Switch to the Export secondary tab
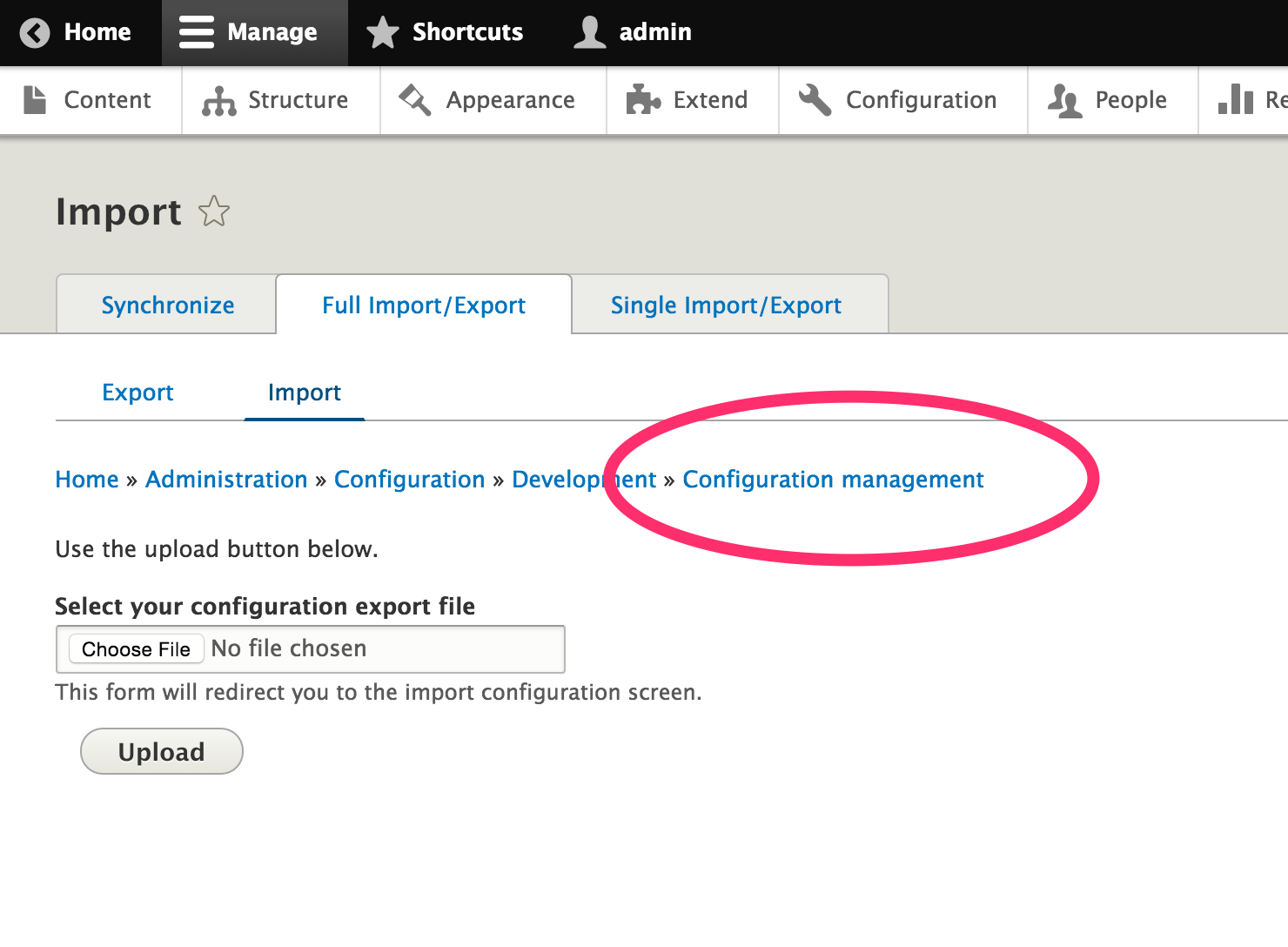This screenshot has width=1288, height=947. (x=138, y=393)
